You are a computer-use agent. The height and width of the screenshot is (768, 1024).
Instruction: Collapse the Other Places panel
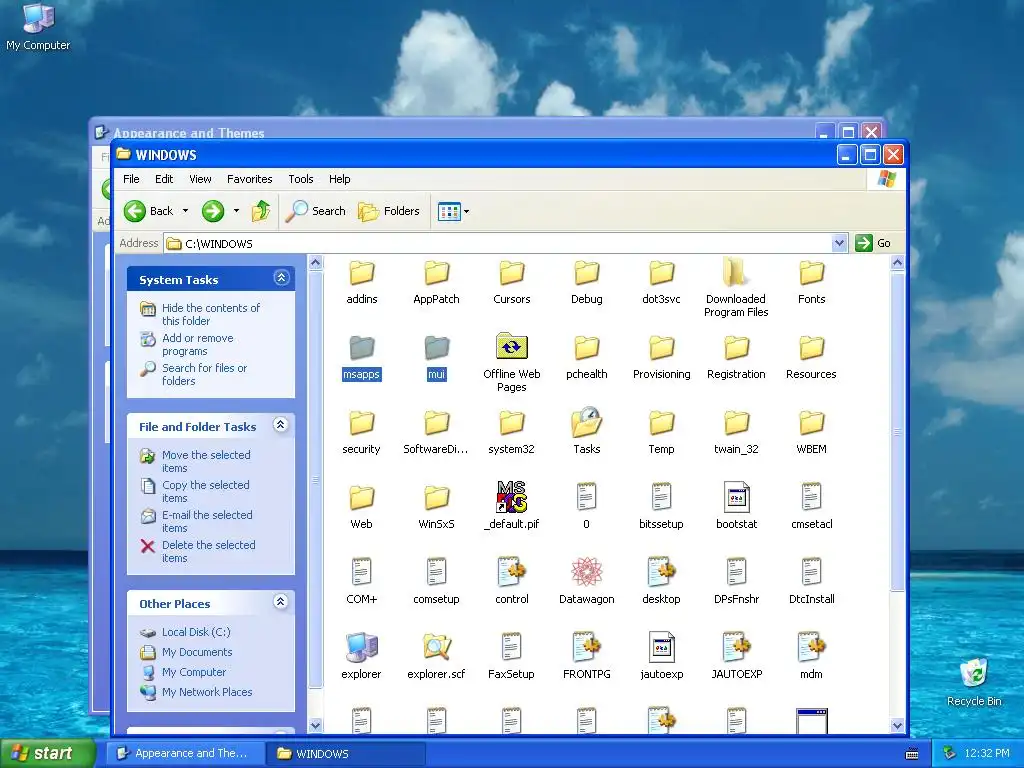point(281,602)
